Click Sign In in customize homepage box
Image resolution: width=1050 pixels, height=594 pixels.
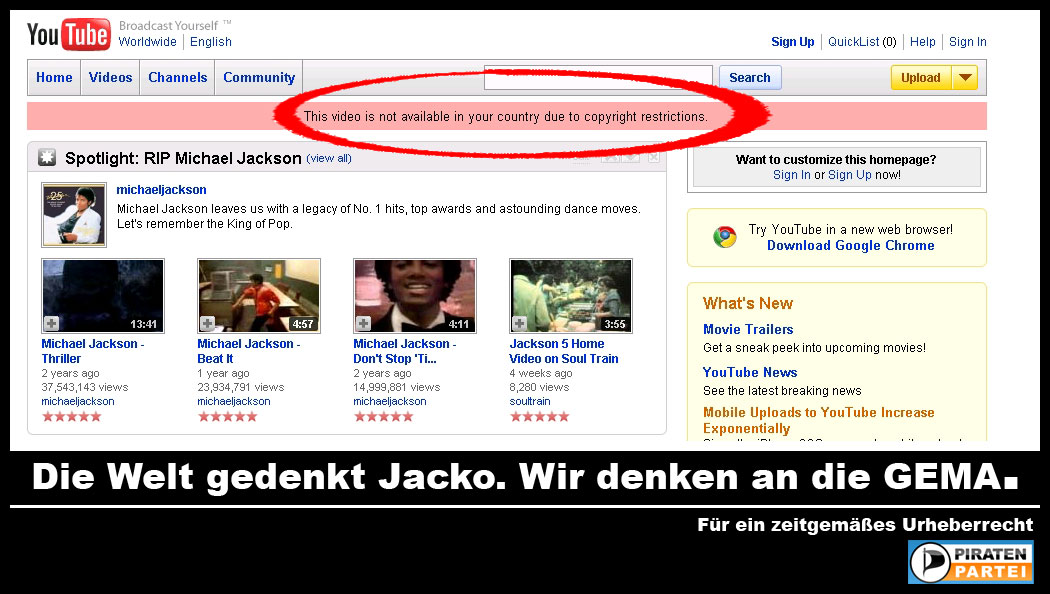[792, 175]
